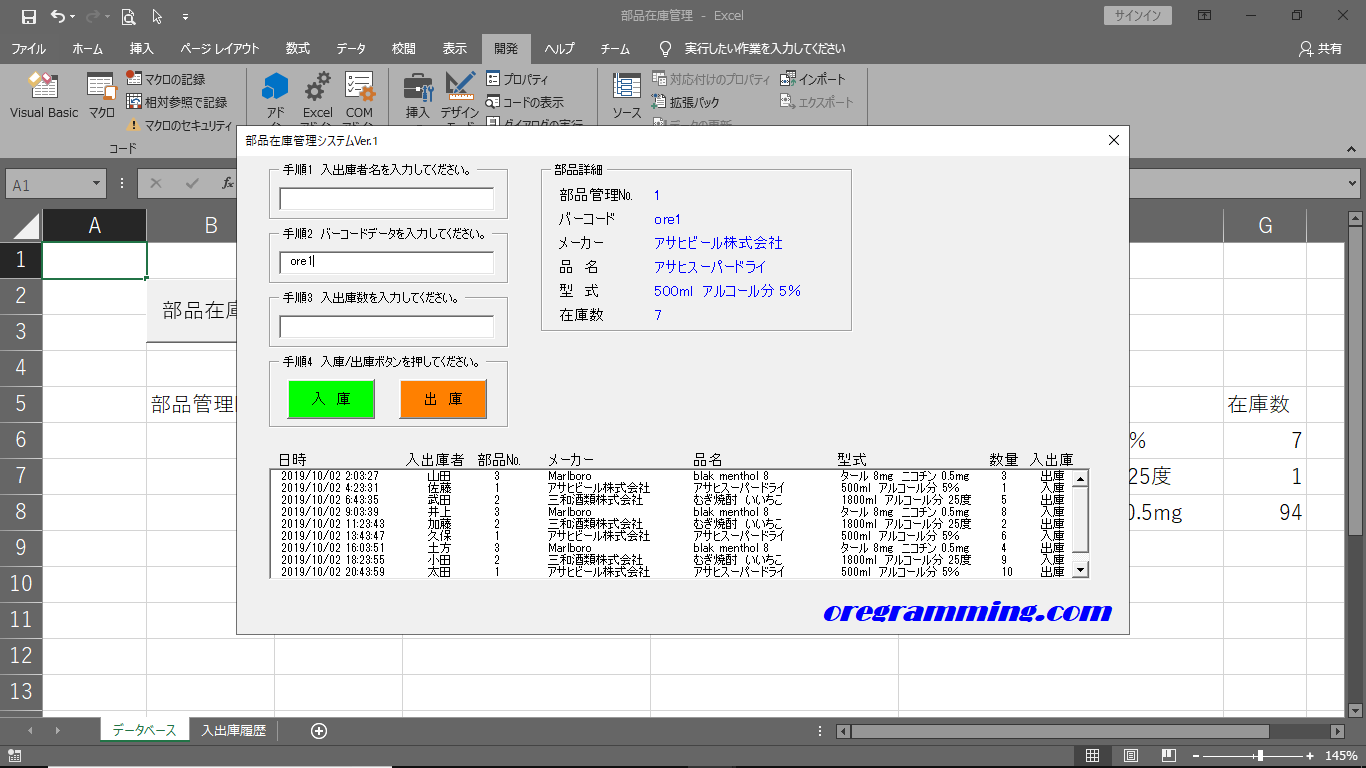Select history row for 武田 at 6:43:35
The width and height of the screenshot is (1366, 768).
671,500
